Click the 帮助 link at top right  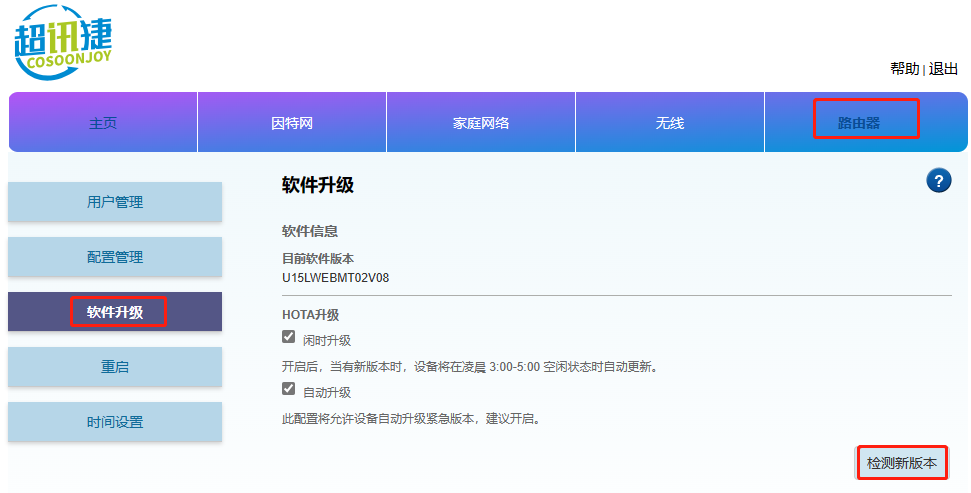[x=904, y=69]
